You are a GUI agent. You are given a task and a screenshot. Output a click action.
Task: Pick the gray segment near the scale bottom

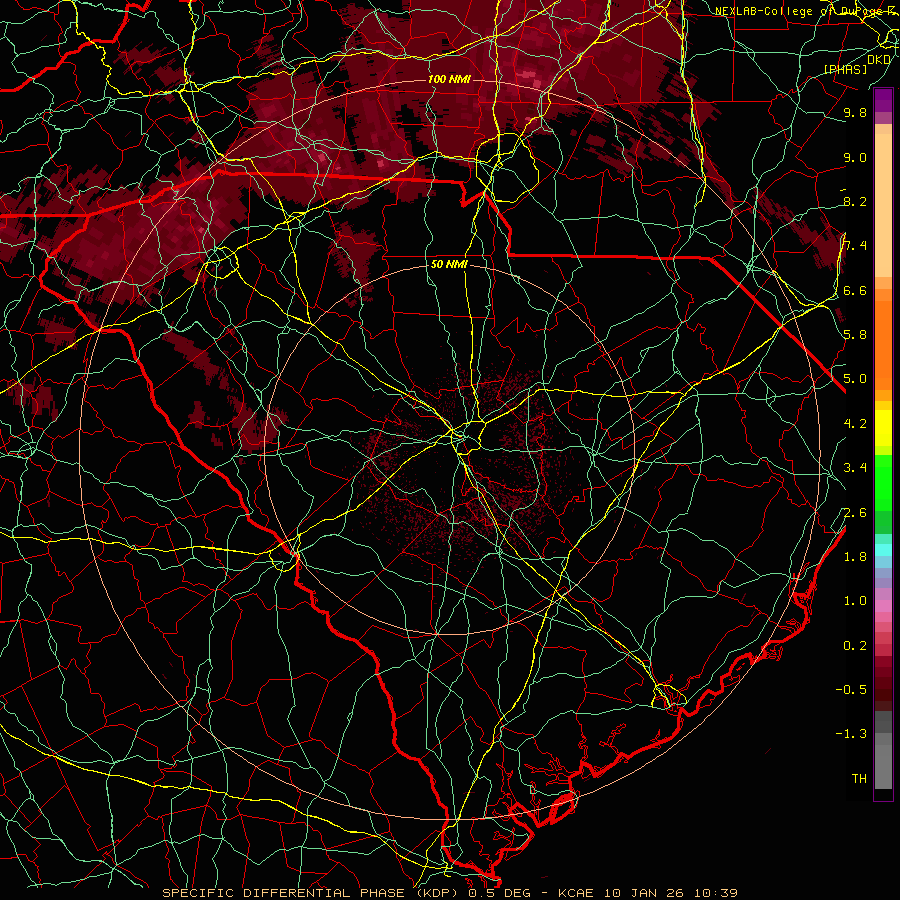883,766
